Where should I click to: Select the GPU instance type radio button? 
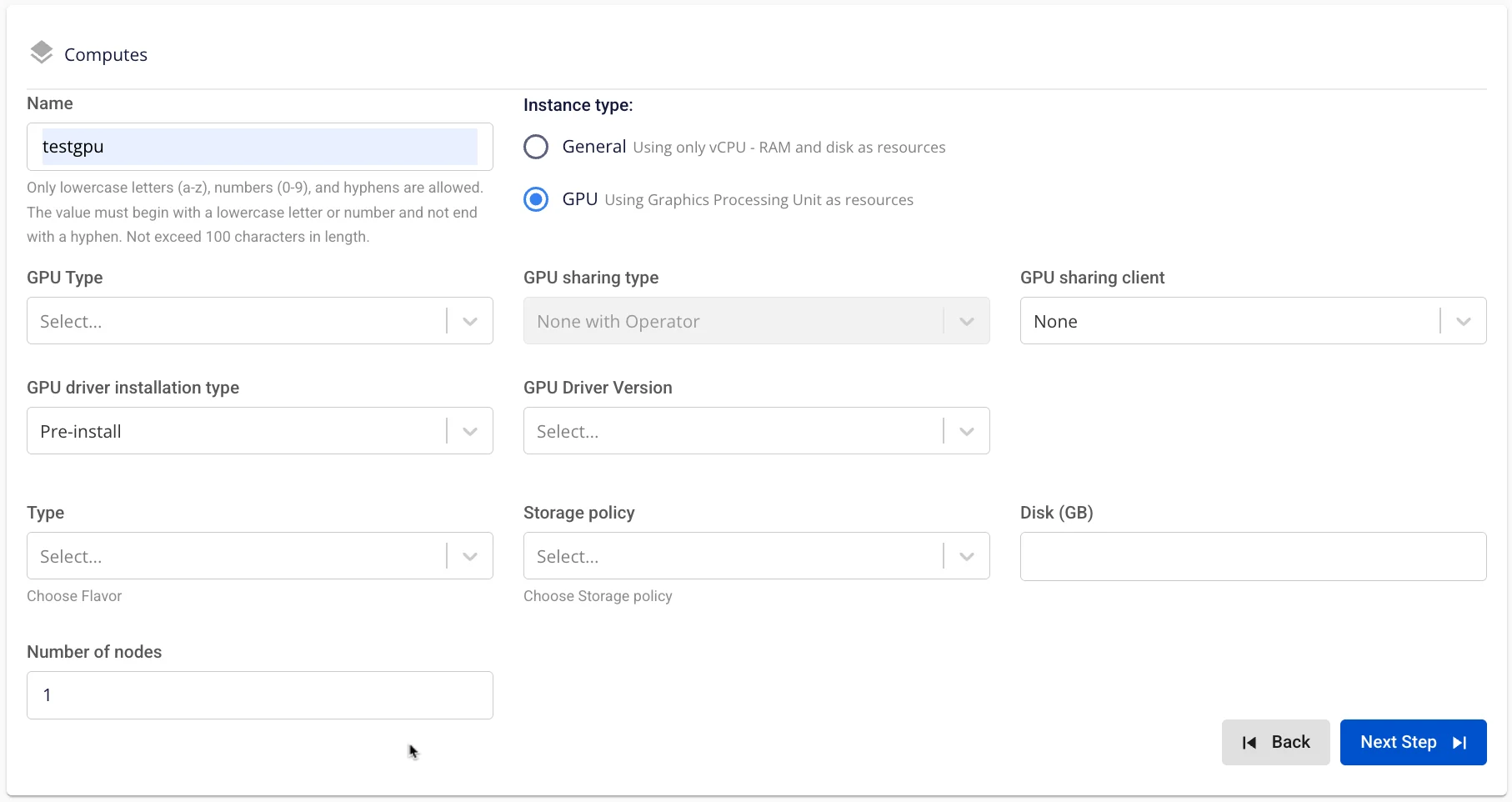(x=536, y=199)
